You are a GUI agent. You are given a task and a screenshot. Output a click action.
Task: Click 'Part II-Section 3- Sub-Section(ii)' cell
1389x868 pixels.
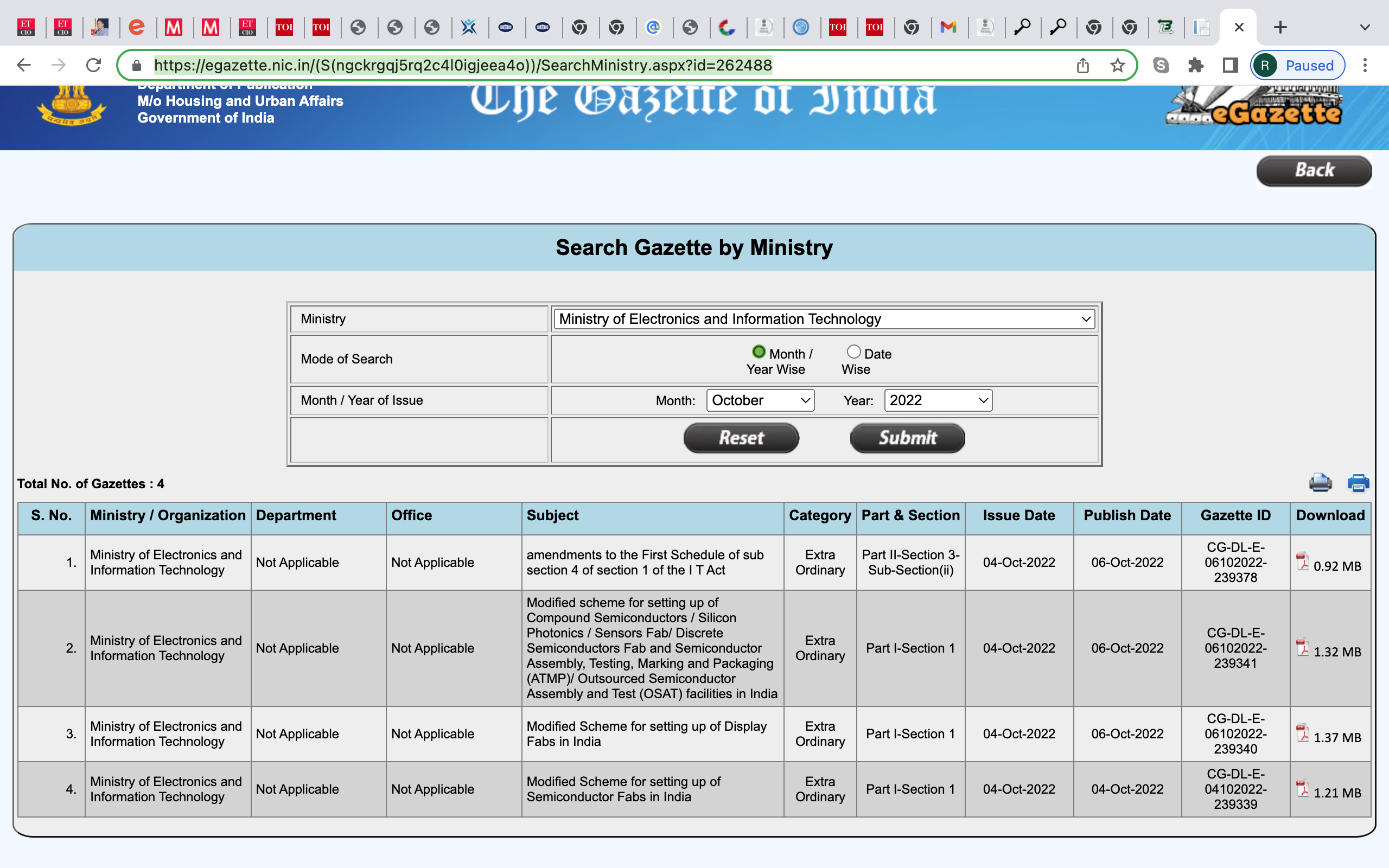click(x=910, y=562)
